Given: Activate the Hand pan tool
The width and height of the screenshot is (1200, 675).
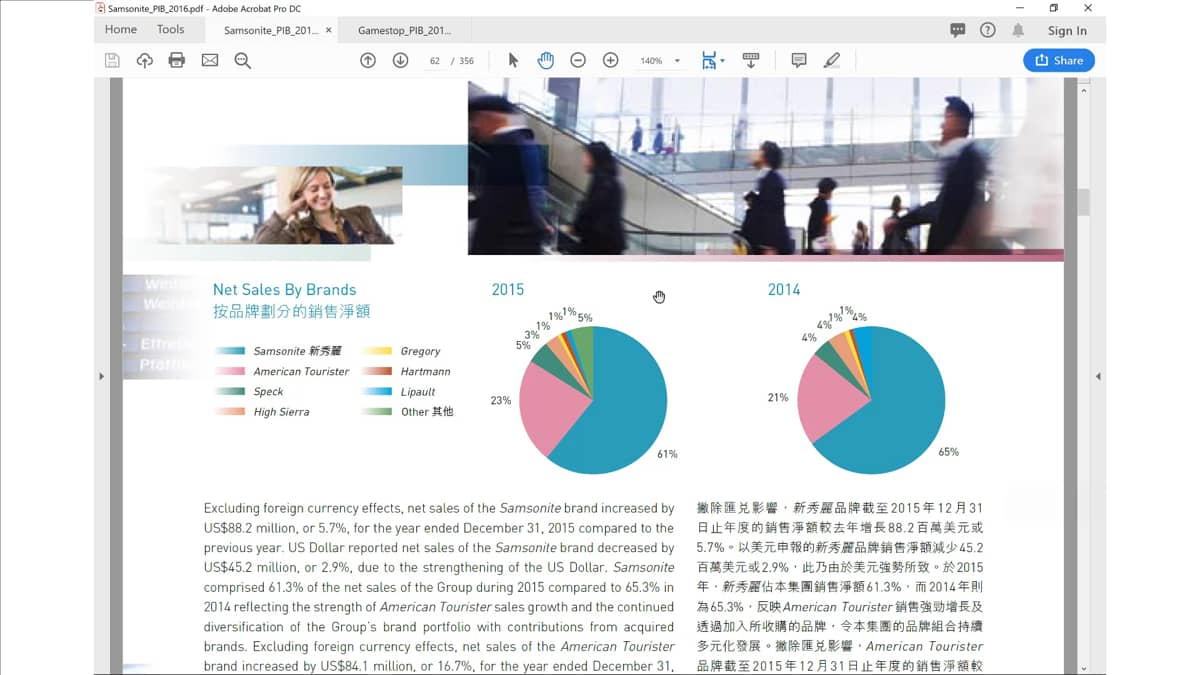Looking at the screenshot, I should click(545, 60).
